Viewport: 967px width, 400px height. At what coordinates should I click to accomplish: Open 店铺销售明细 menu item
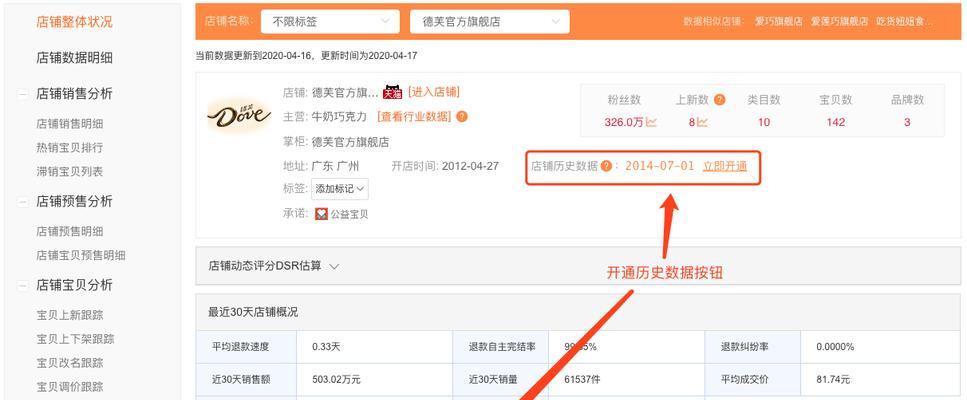tap(70, 124)
